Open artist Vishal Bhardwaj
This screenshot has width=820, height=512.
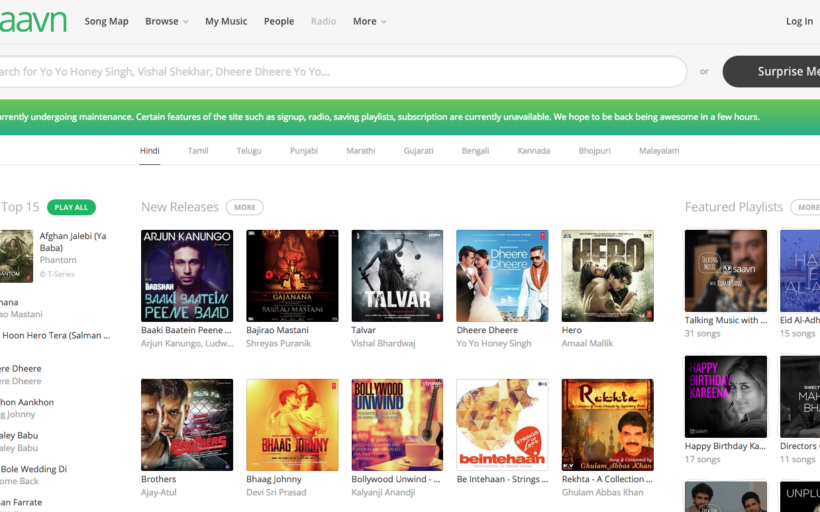point(383,344)
